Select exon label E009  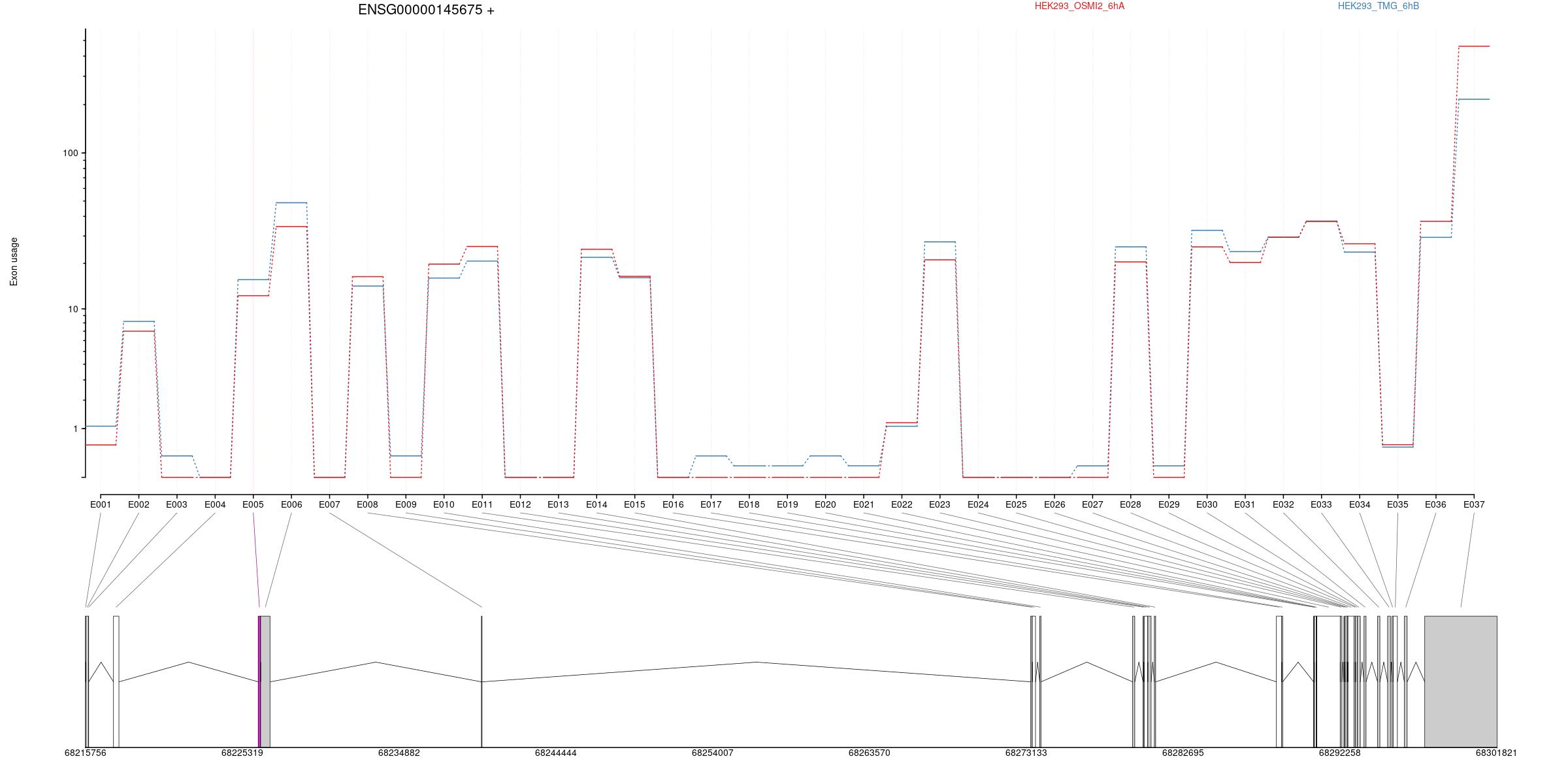click(406, 505)
